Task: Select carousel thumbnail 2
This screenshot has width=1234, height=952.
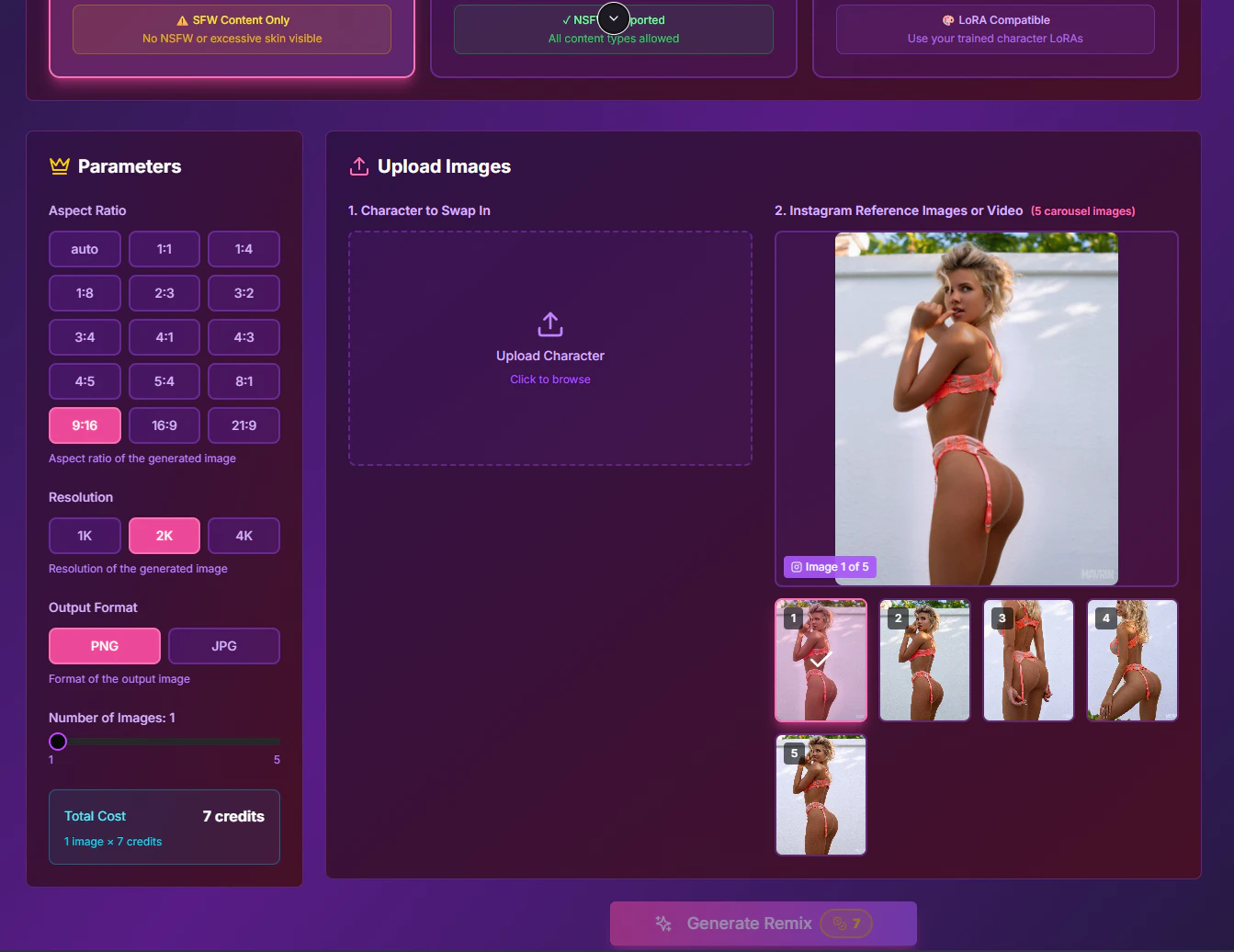Action: pyautogui.click(x=925, y=661)
